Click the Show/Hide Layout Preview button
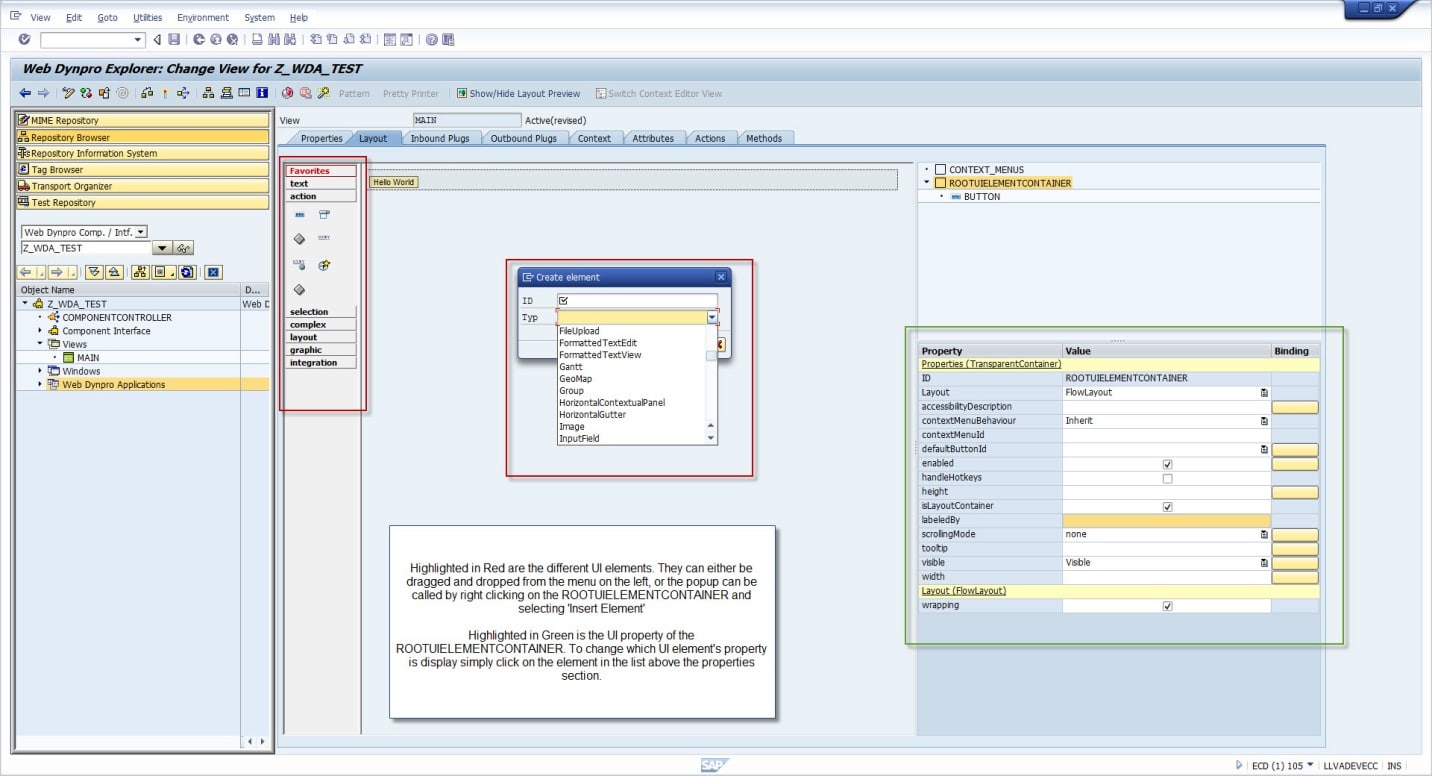1432x776 pixels. click(x=518, y=94)
